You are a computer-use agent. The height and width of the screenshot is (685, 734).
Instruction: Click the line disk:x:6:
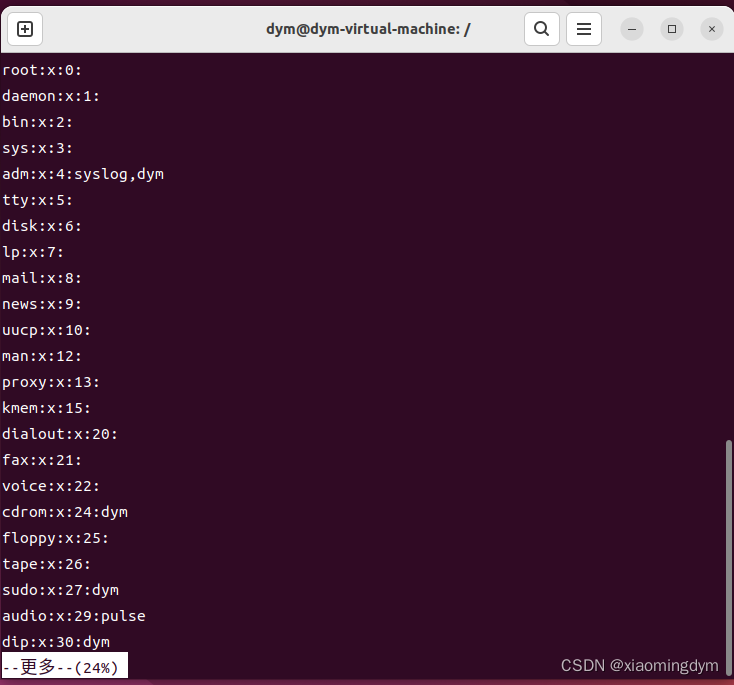(x=42, y=226)
